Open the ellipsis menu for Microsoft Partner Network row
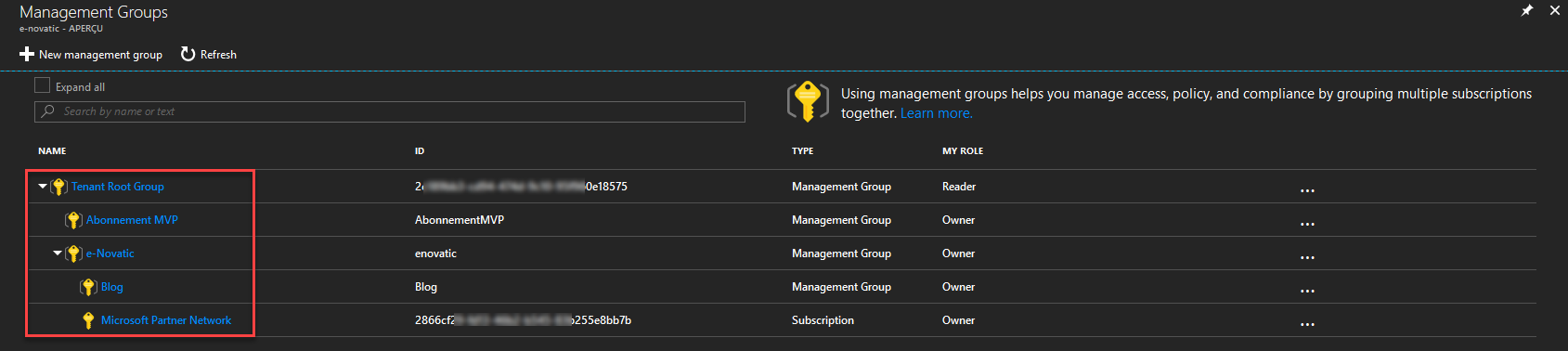The width and height of the screenshot is (1568, 351). tap(1307, 324)
